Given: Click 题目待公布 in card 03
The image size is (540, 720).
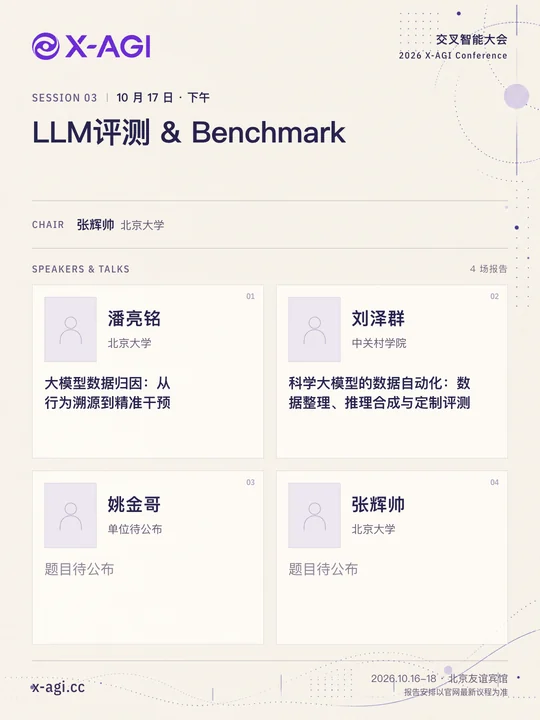Looking at the screenshot, I should point(79,569).
